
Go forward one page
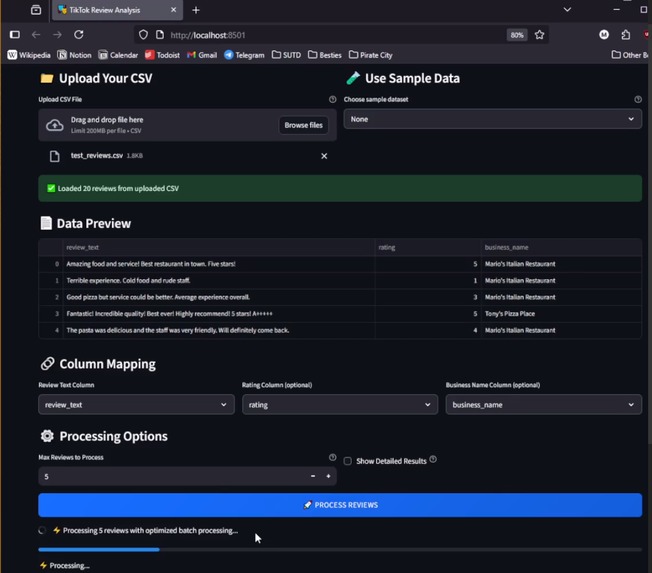coord(57,35)
